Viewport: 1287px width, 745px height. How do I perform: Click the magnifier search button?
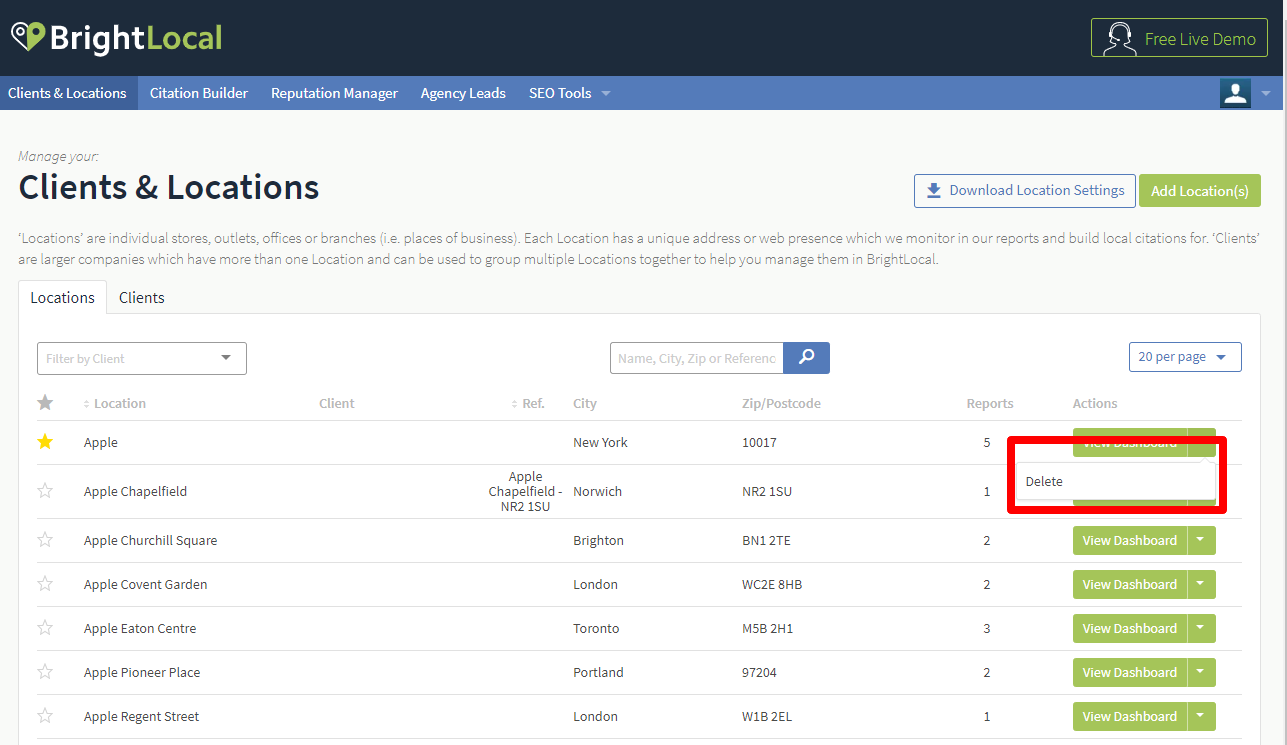[x=806, y=358]
